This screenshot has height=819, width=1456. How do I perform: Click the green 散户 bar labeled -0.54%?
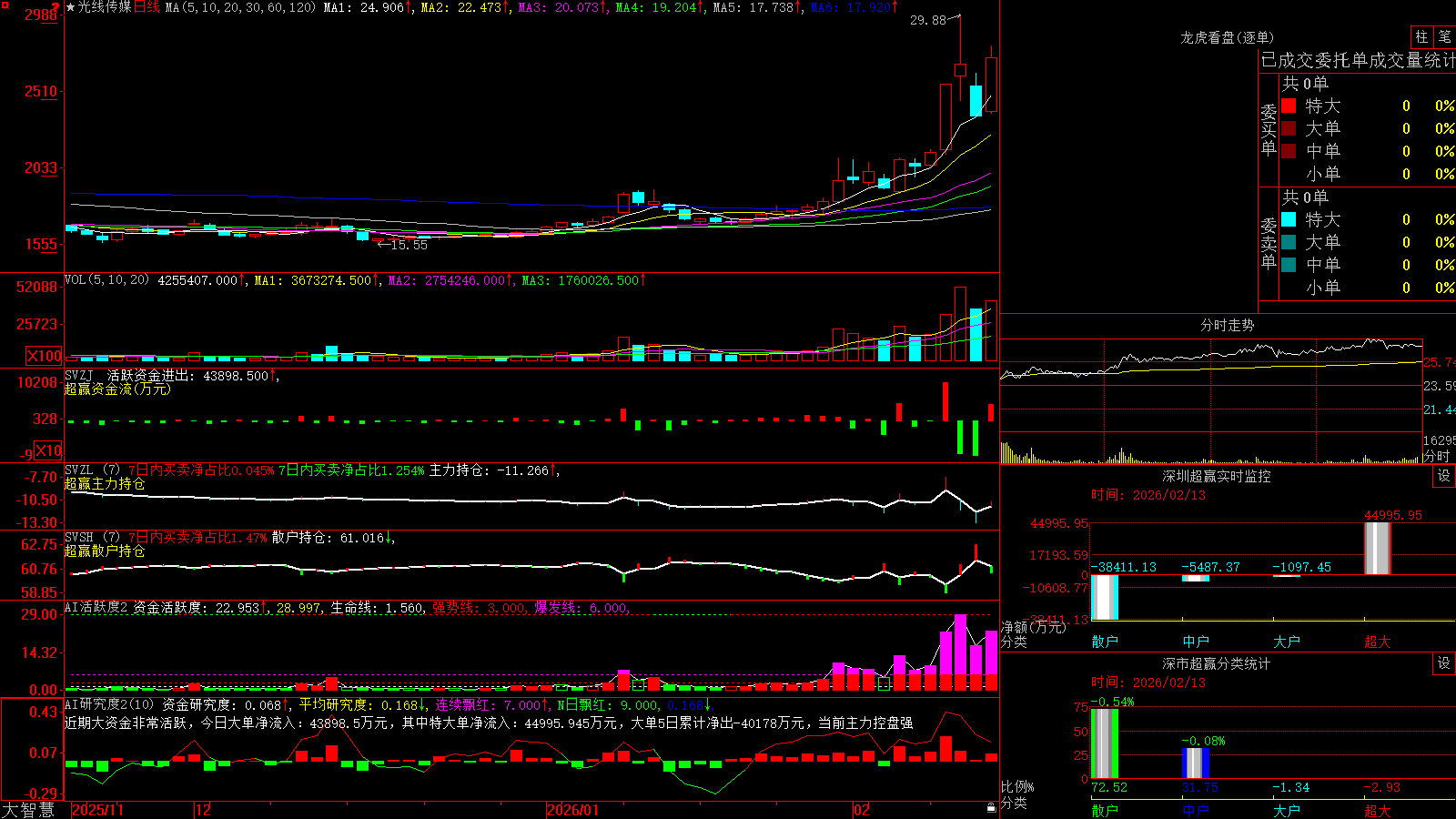click(x=1105, y=743)
